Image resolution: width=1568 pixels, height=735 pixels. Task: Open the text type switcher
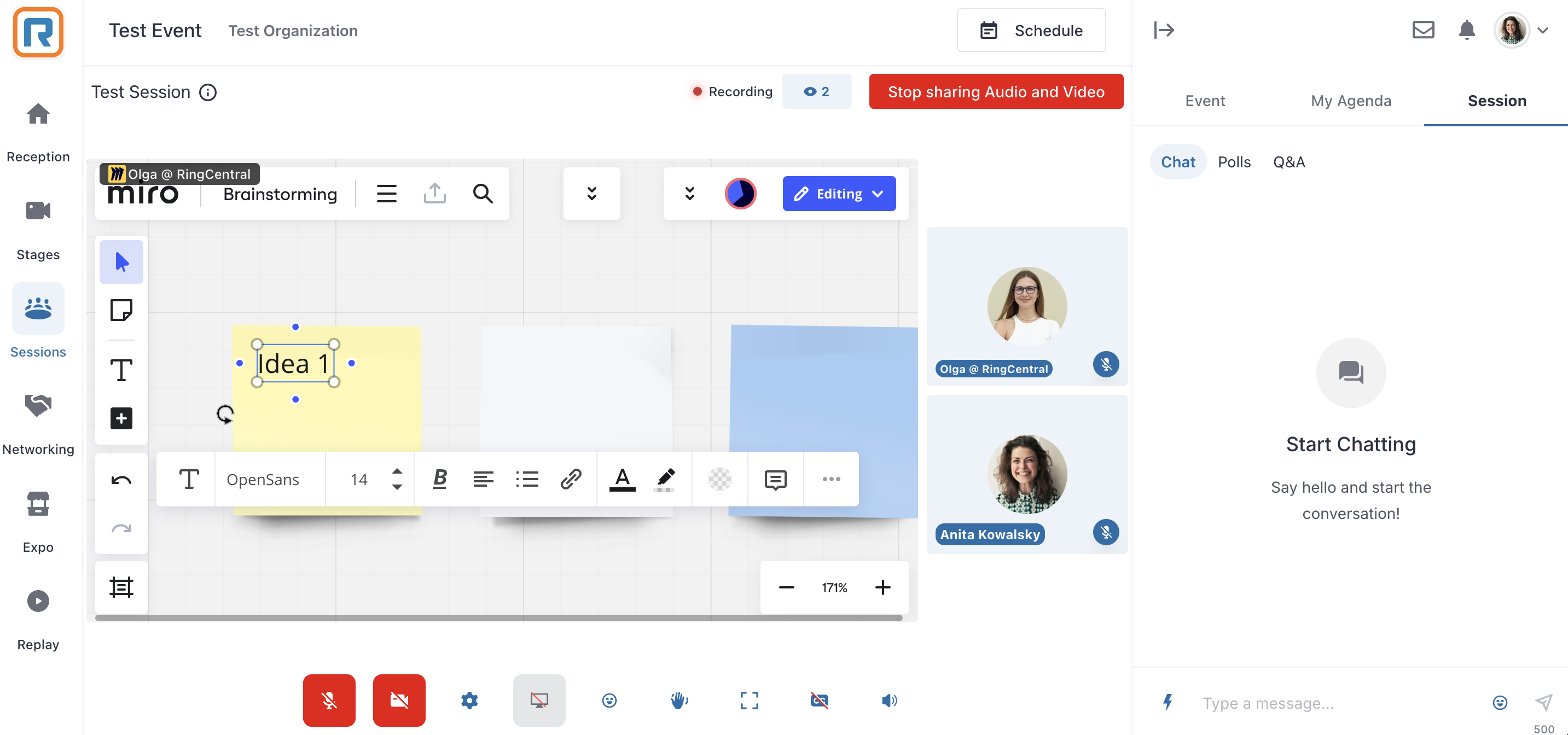[x=189, y=479]
